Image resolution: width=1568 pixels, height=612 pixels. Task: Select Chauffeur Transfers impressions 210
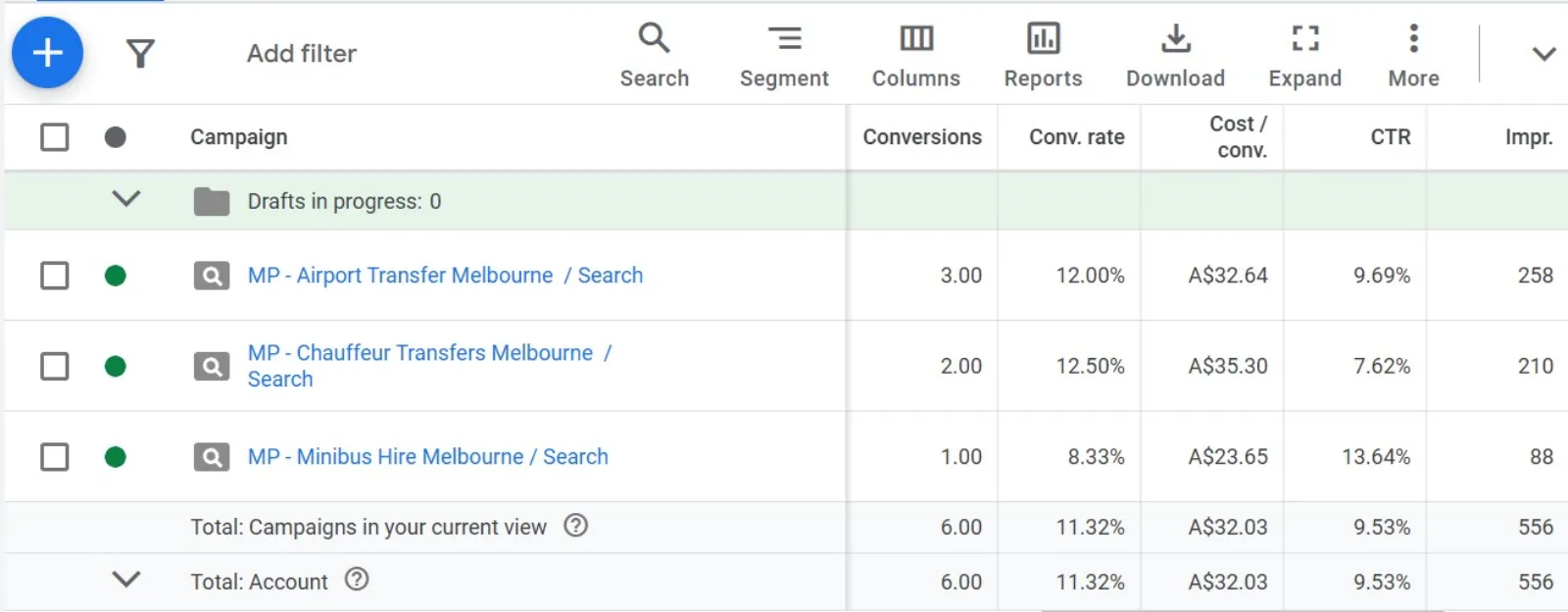(x=1536, y=367)
